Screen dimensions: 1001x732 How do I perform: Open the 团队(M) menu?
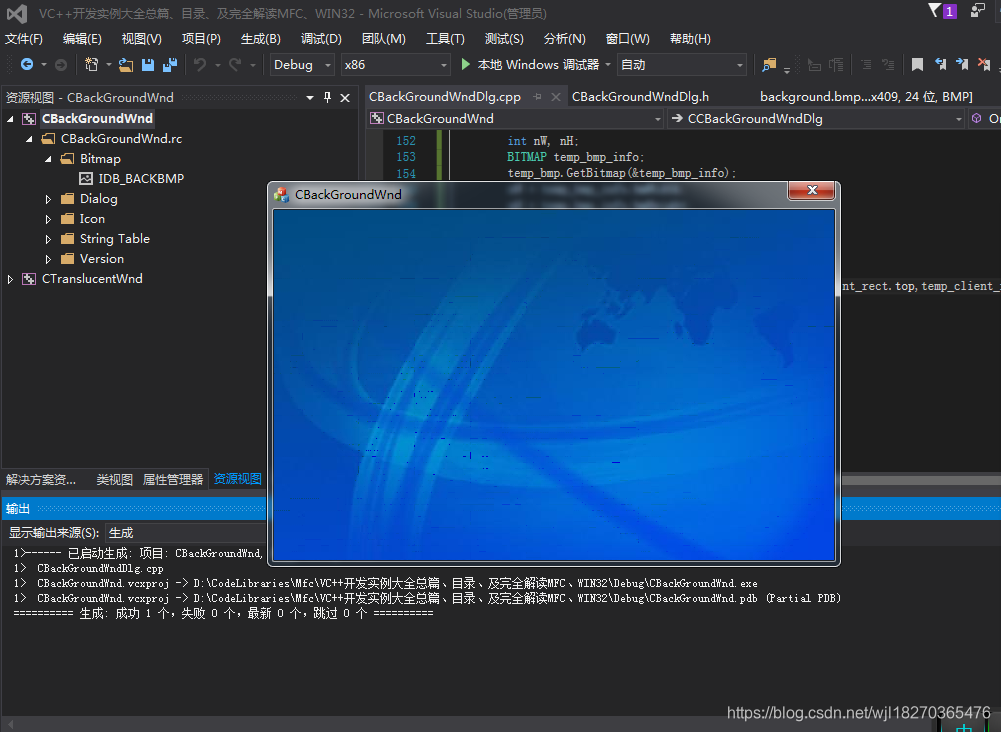click(x=384, y=39)
